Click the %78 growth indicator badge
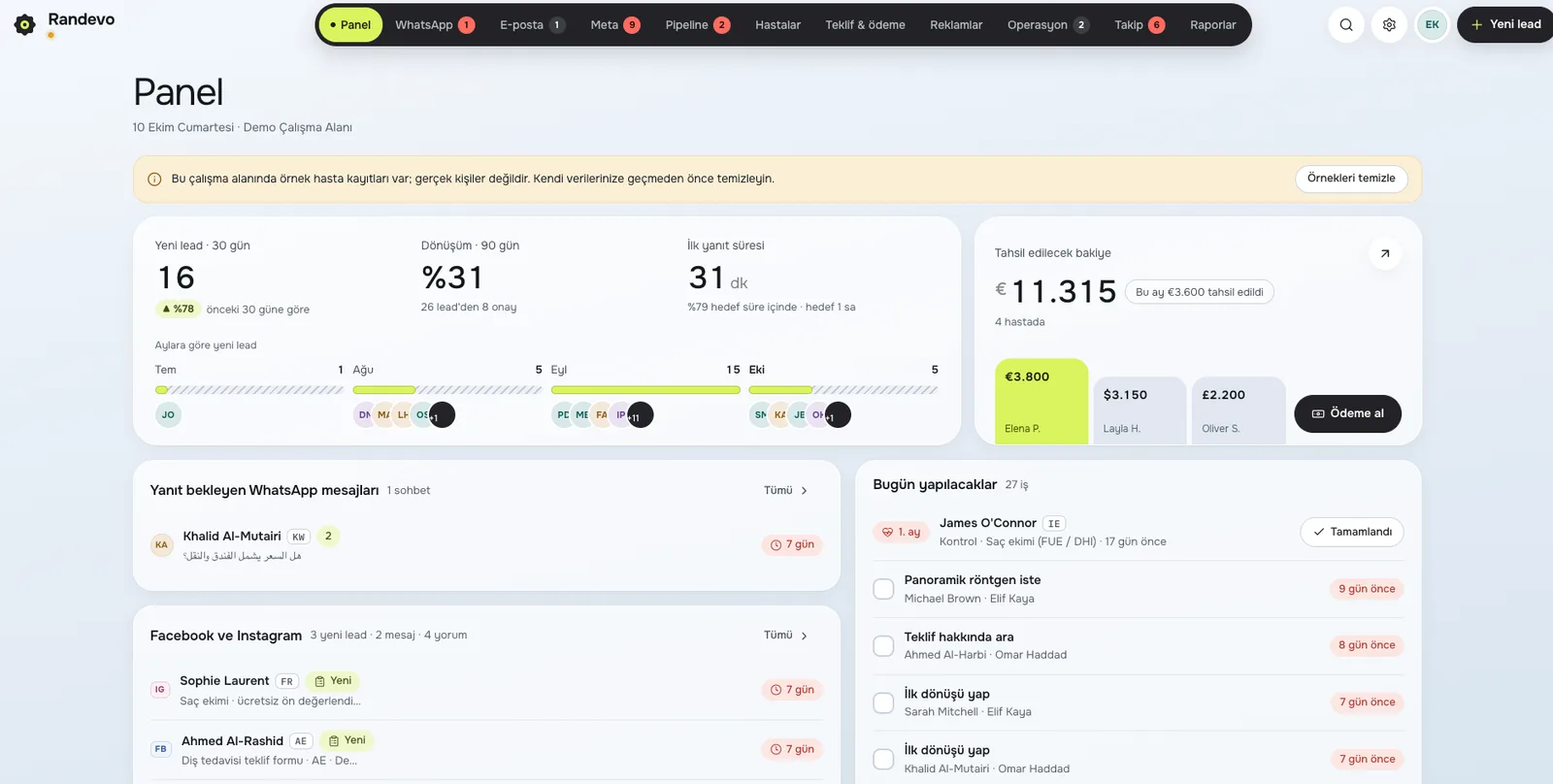This screenshot has height=784, width=1553. [178, 310]
